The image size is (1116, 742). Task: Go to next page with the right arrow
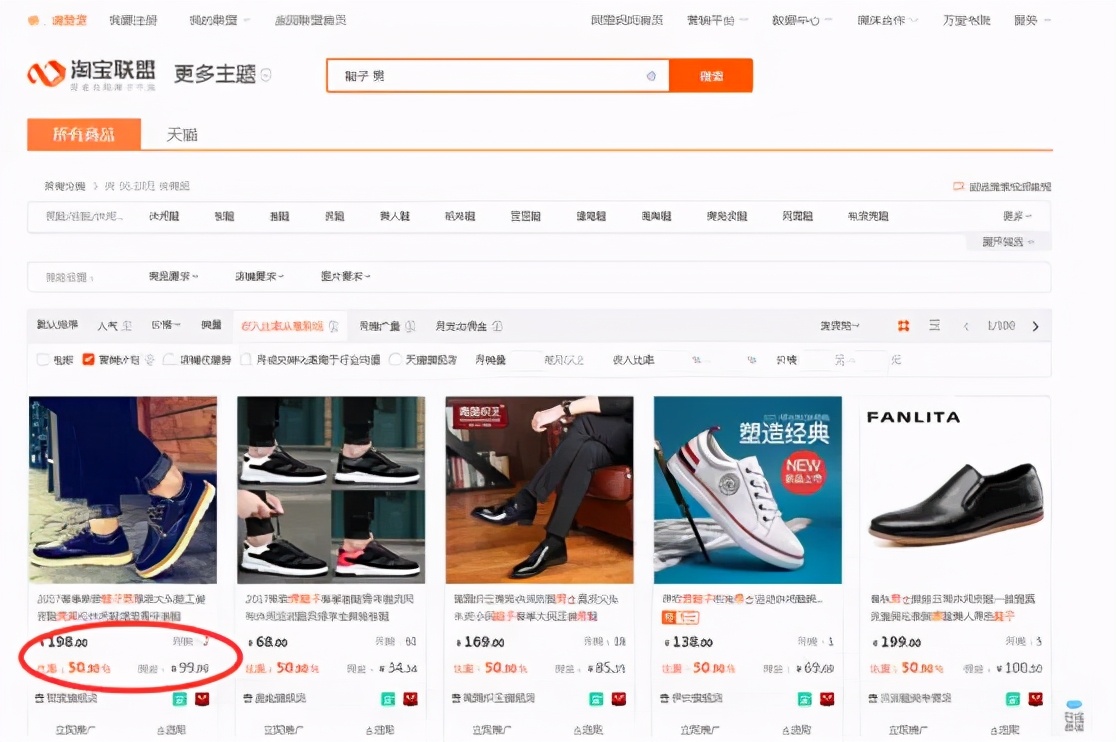pyautogui.click(x=1036, y=326)
